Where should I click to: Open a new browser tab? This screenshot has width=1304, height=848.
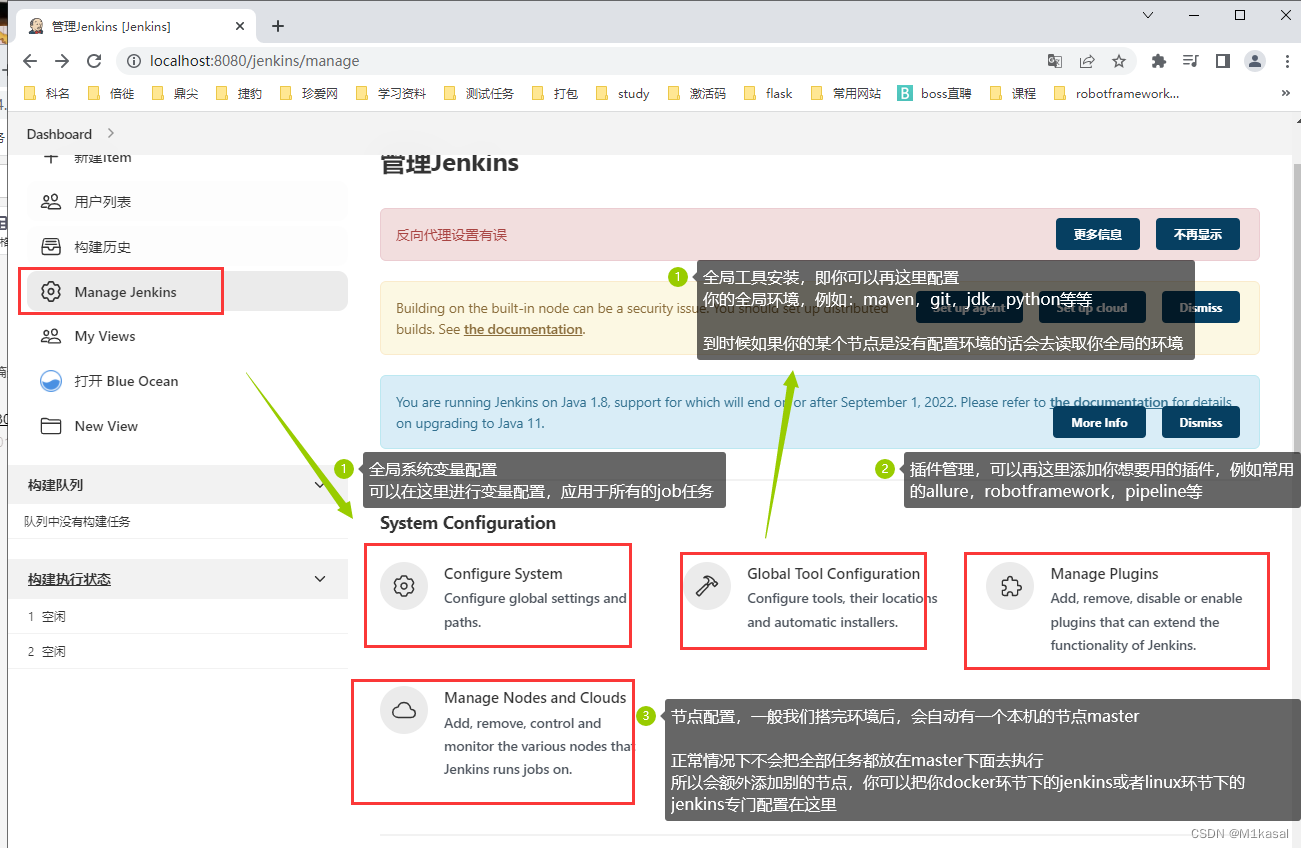tap(278, 26)
